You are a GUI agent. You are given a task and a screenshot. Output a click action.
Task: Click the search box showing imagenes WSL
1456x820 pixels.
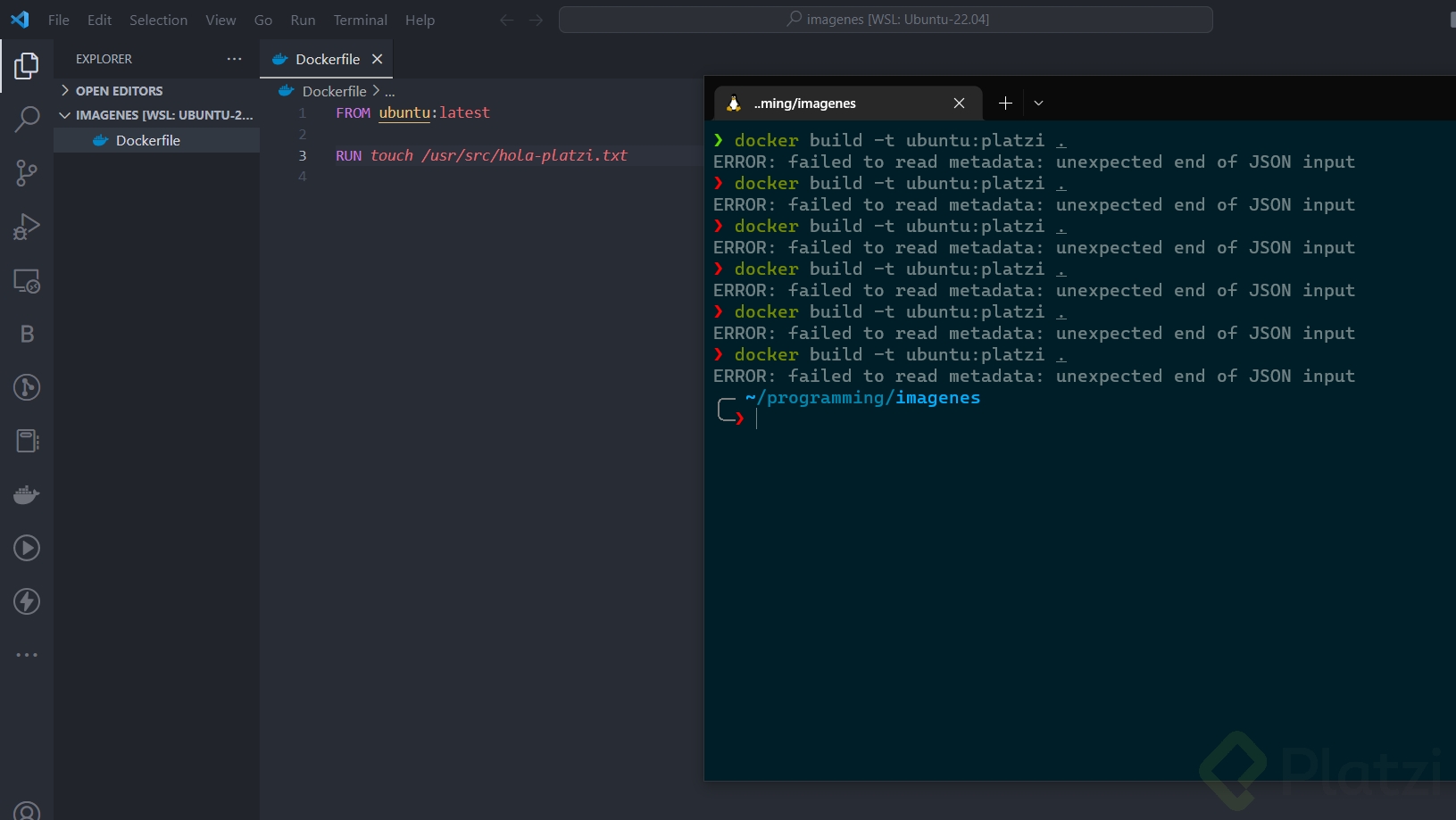pos(886,19)
